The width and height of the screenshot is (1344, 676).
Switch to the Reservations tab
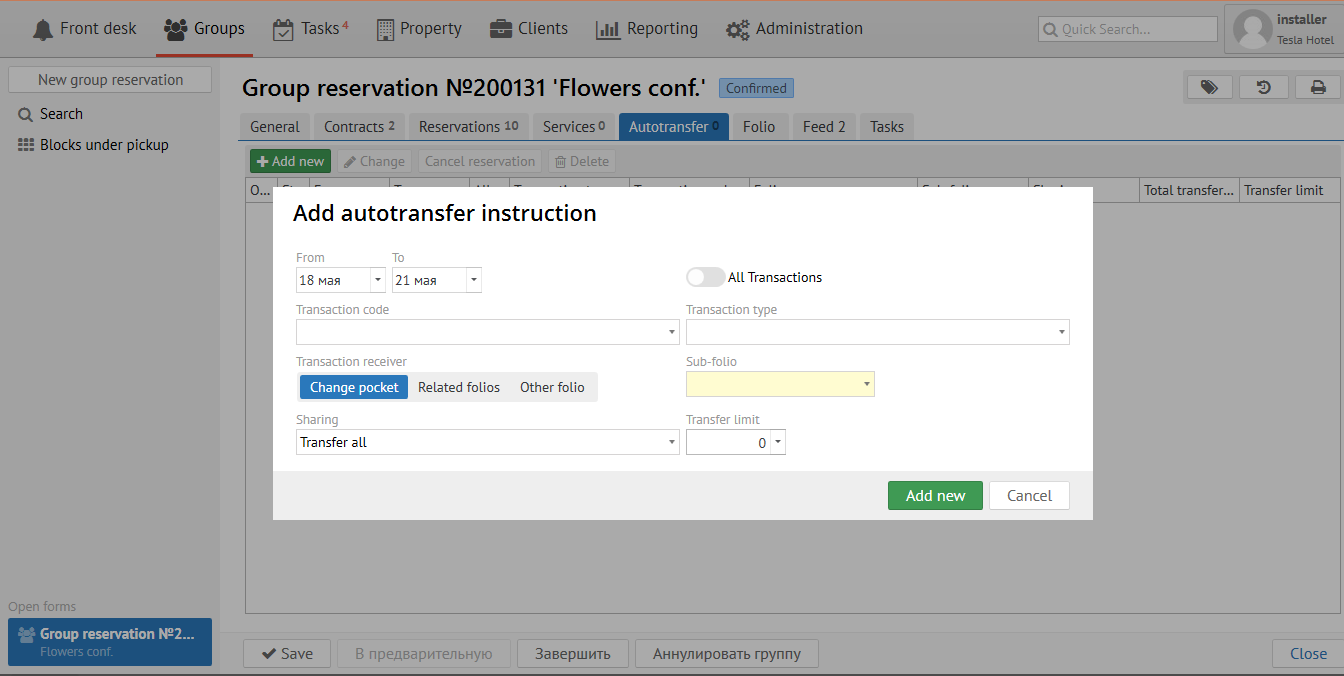(467, 127)
